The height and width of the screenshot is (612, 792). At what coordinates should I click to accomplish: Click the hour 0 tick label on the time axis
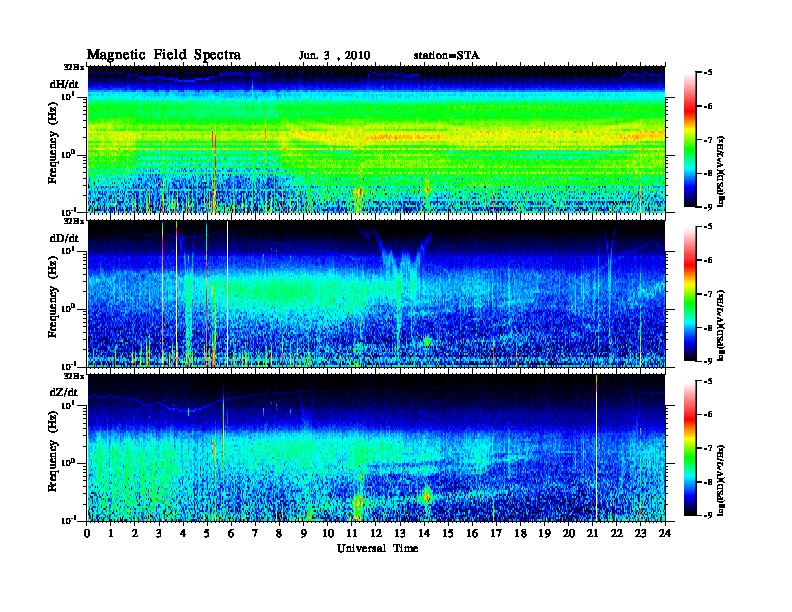87,533
